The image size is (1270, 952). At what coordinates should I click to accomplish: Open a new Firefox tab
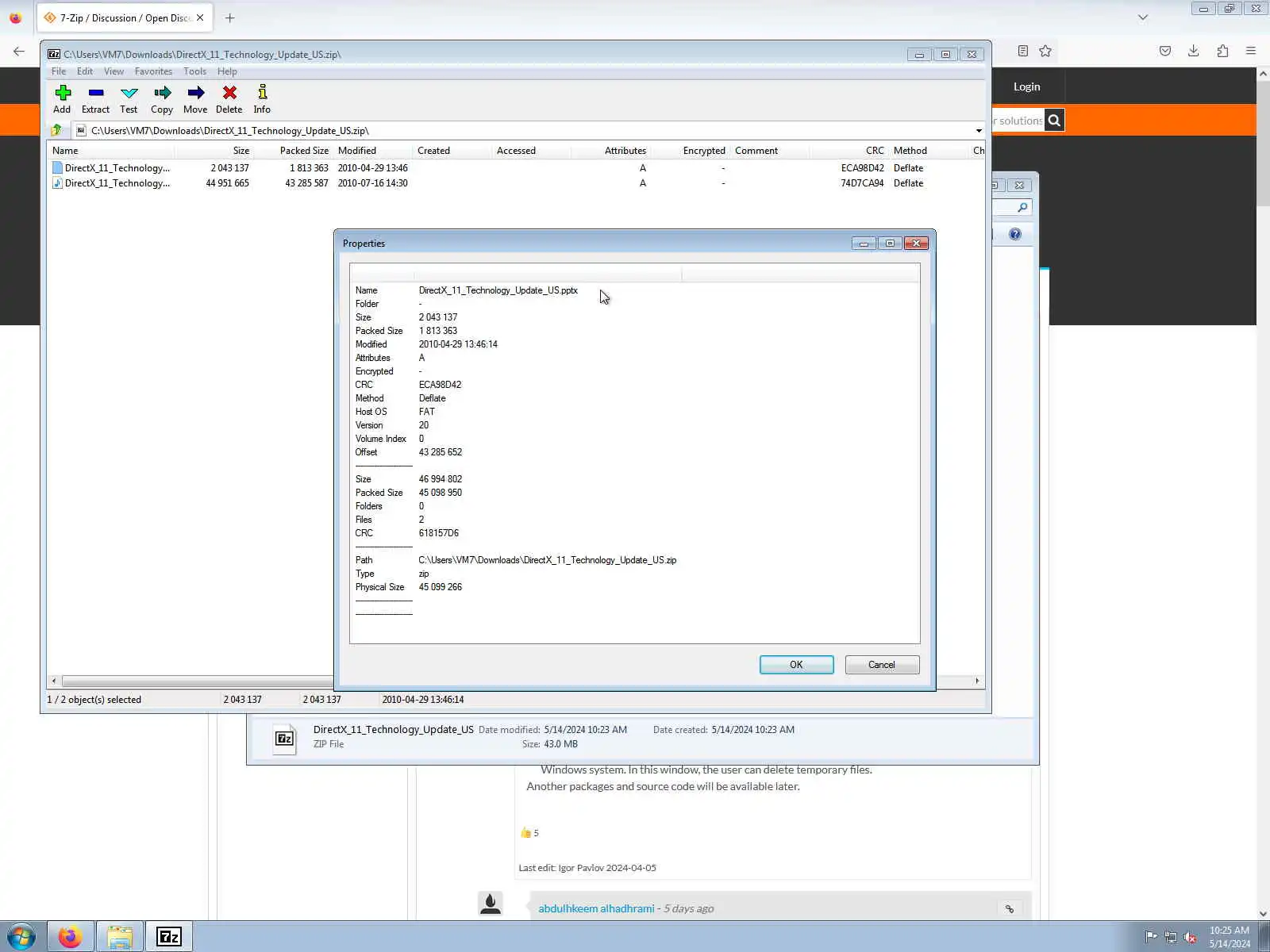[230, 17]
